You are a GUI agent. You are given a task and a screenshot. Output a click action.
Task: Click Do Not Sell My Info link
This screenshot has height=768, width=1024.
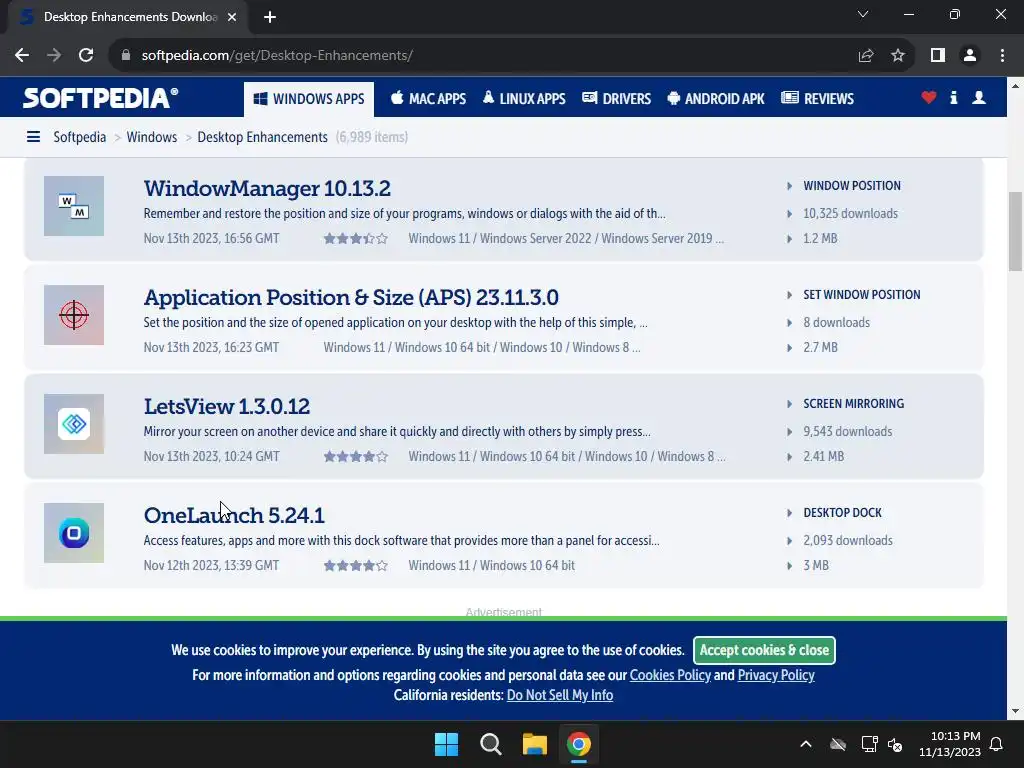pyautogui.click(x=560, y=695)
